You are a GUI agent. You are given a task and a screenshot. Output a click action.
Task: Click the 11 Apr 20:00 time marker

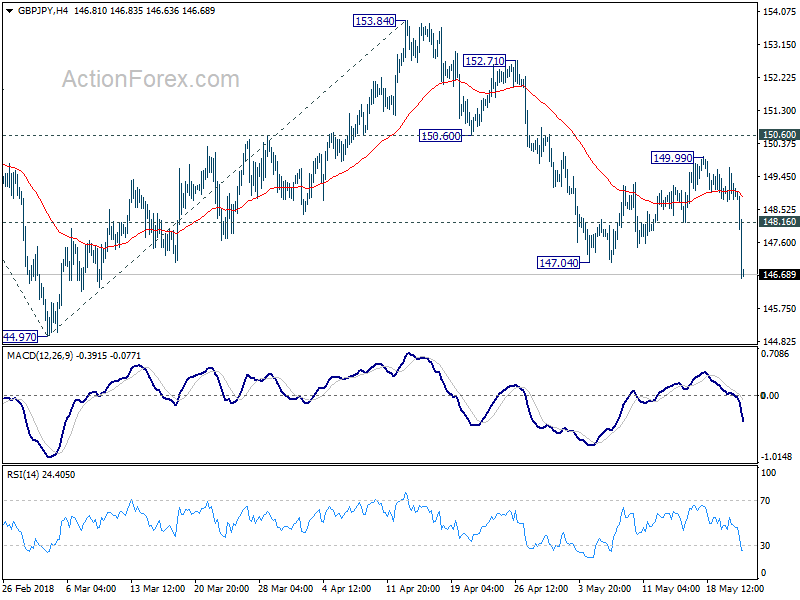(413, 588)
